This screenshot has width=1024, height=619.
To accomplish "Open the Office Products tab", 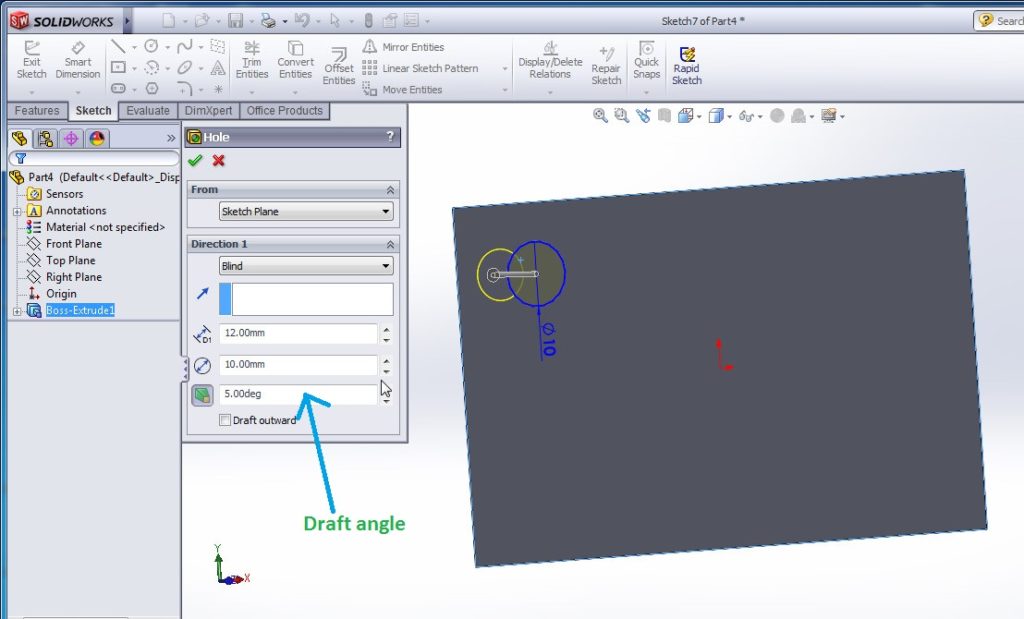I will tap(284, 111).
